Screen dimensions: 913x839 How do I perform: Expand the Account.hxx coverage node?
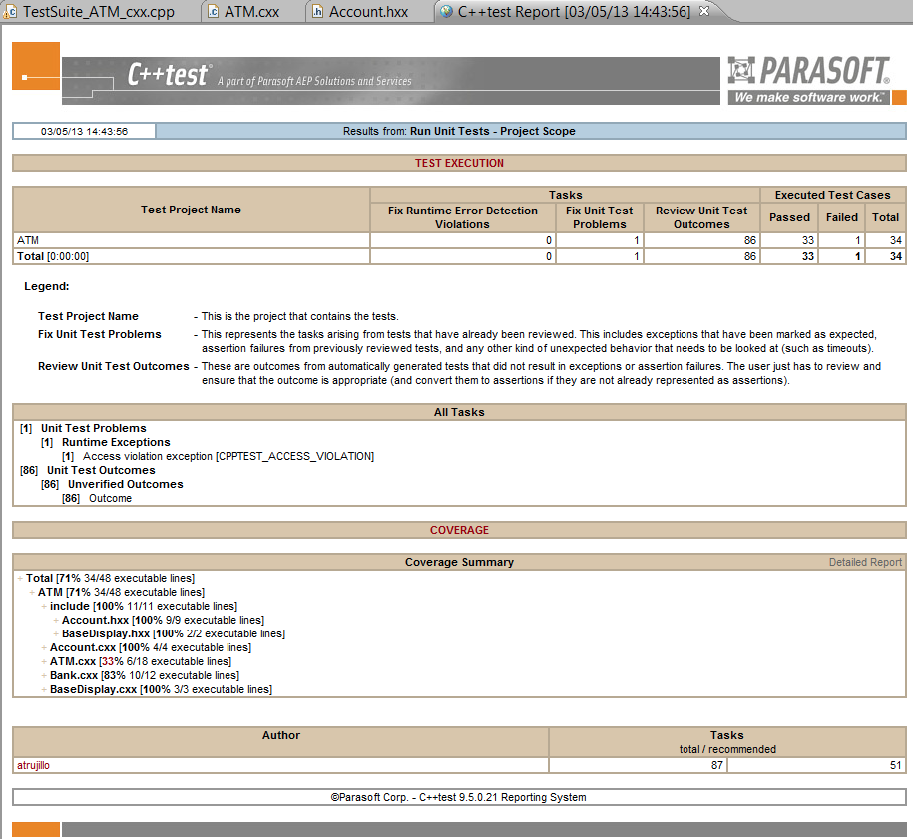pos(56,620)
